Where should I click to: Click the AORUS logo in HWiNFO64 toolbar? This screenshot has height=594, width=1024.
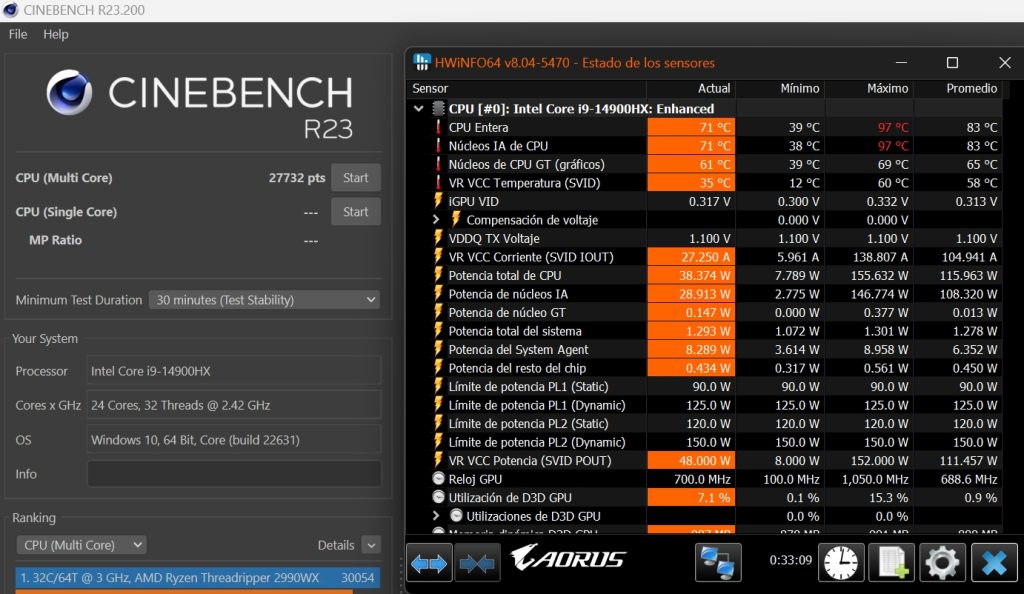tap(568, 559)
